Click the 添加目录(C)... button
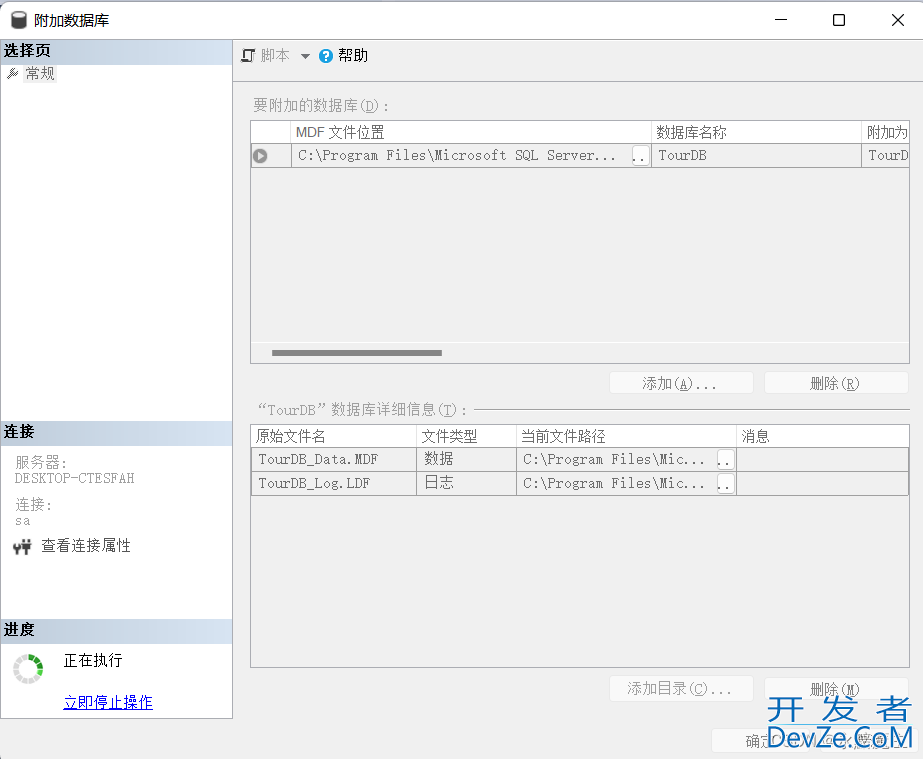 681,688
